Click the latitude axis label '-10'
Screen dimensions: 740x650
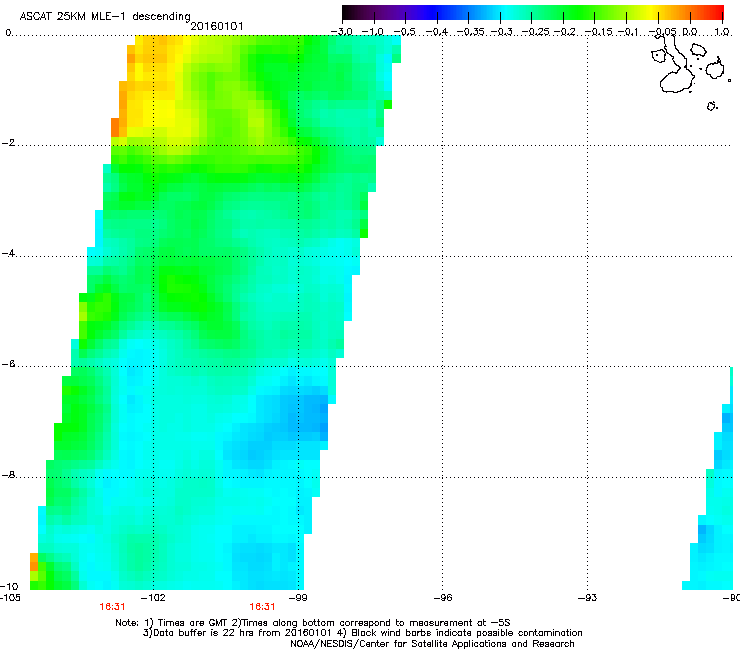click(9, 586)
